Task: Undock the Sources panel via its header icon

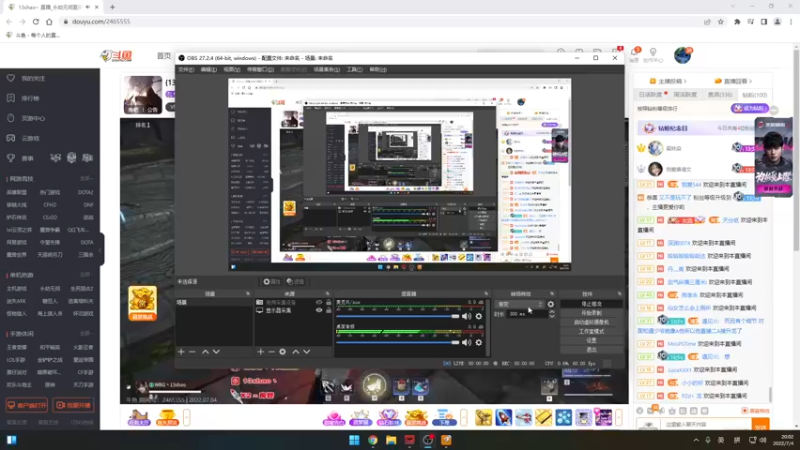Action: (328, 294)
